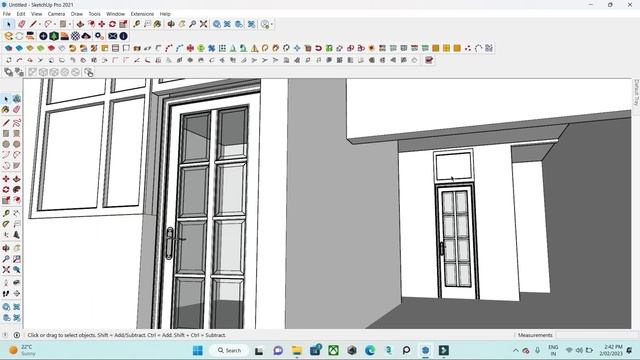Select the Move tool in left toolbar
Viewport: 640px width, 360px height.
[x=6, y=179]
